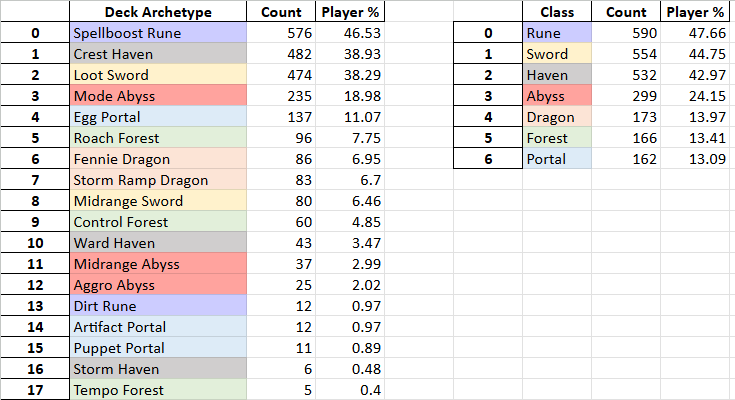735x400 pixels.
Task: Click the Portal class count 162
Action: point(626,159)
